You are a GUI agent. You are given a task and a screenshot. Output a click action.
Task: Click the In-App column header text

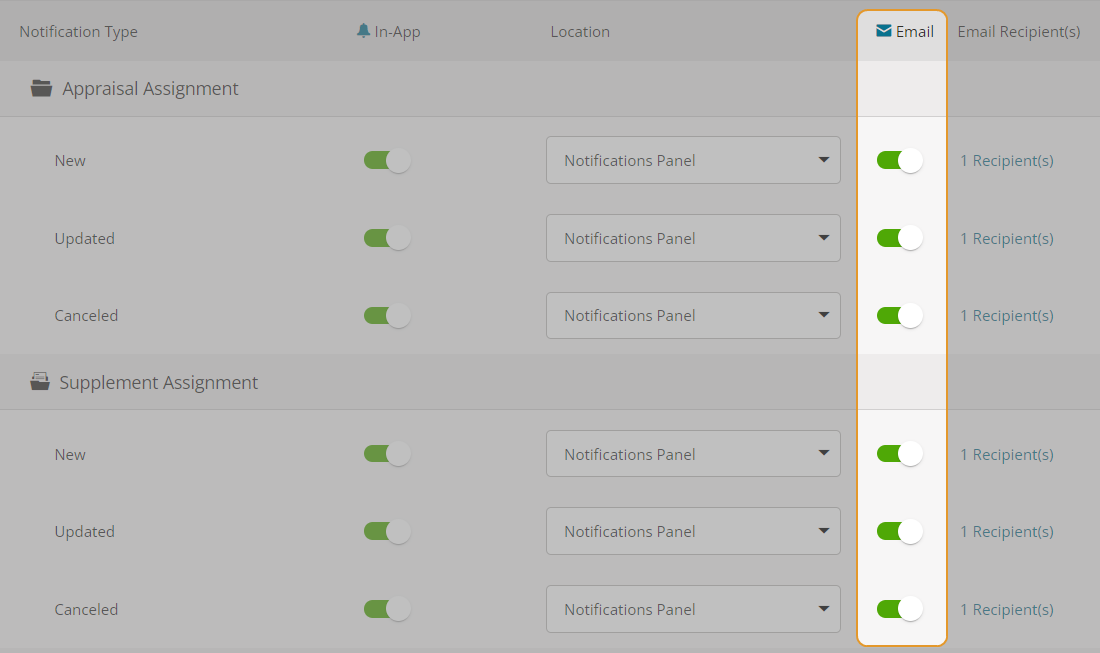point(397,32)
